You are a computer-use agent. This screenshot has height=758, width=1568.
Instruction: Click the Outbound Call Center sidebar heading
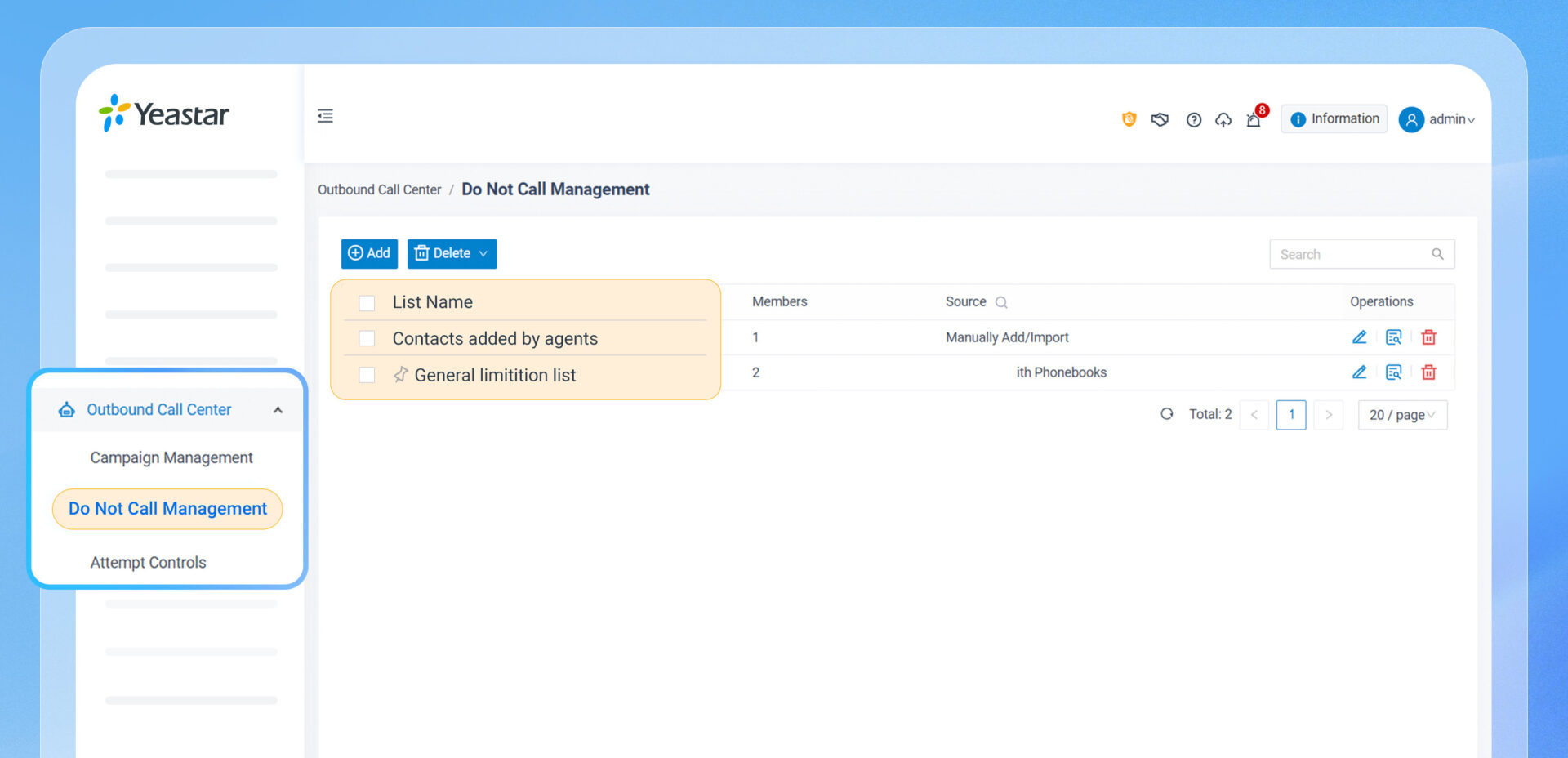[x=159, y=409]
